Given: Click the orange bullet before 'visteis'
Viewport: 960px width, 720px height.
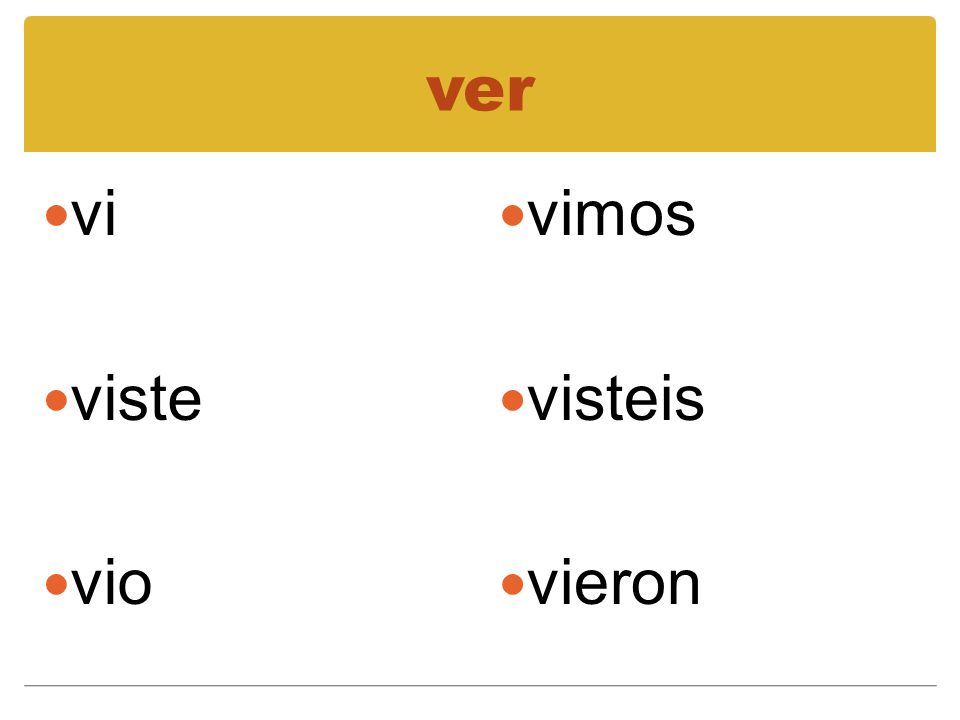Looking at the screenshot, I should tap(512, 401).
